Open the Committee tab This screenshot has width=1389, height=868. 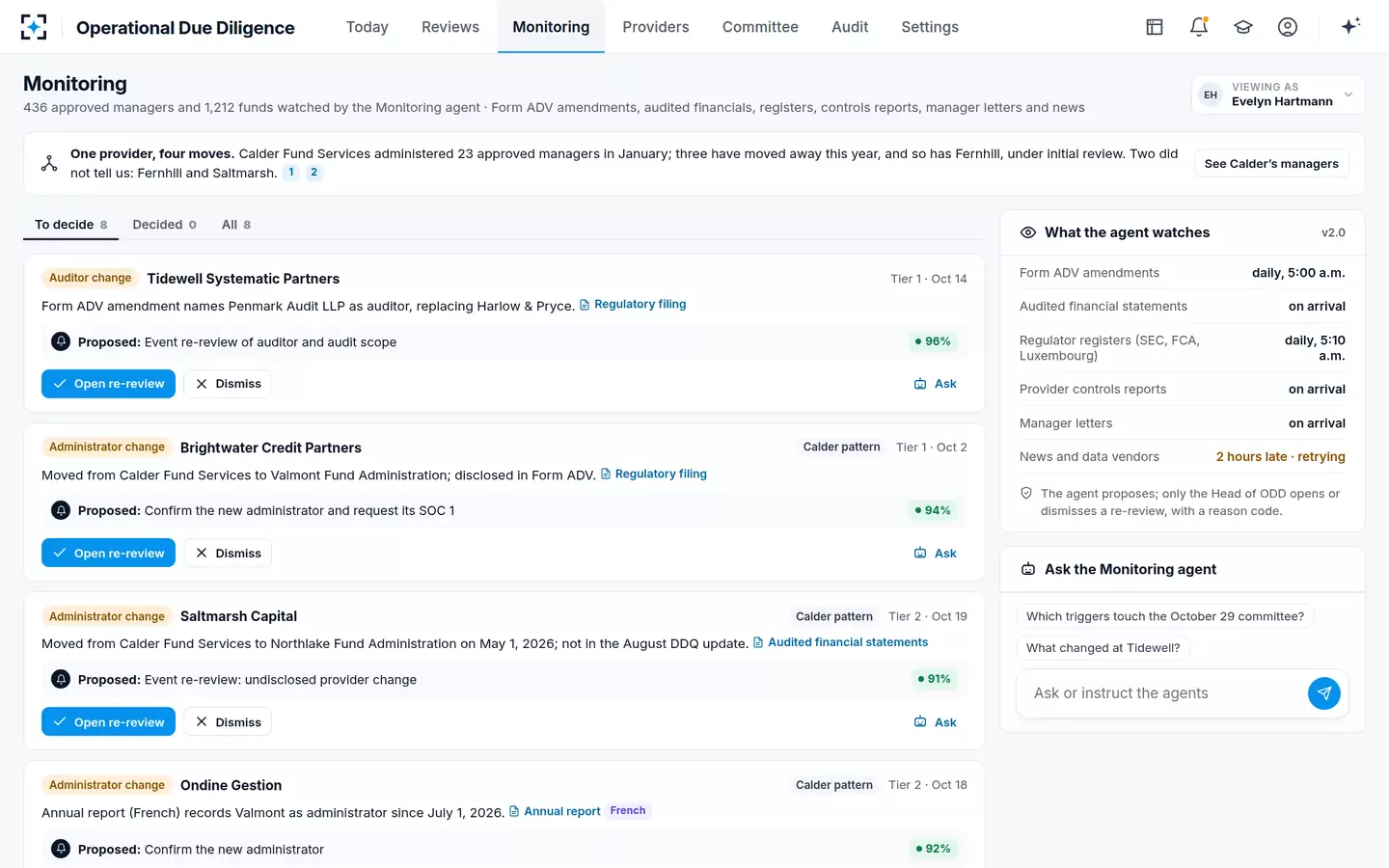pyautogui.click(x=760, y=27)
